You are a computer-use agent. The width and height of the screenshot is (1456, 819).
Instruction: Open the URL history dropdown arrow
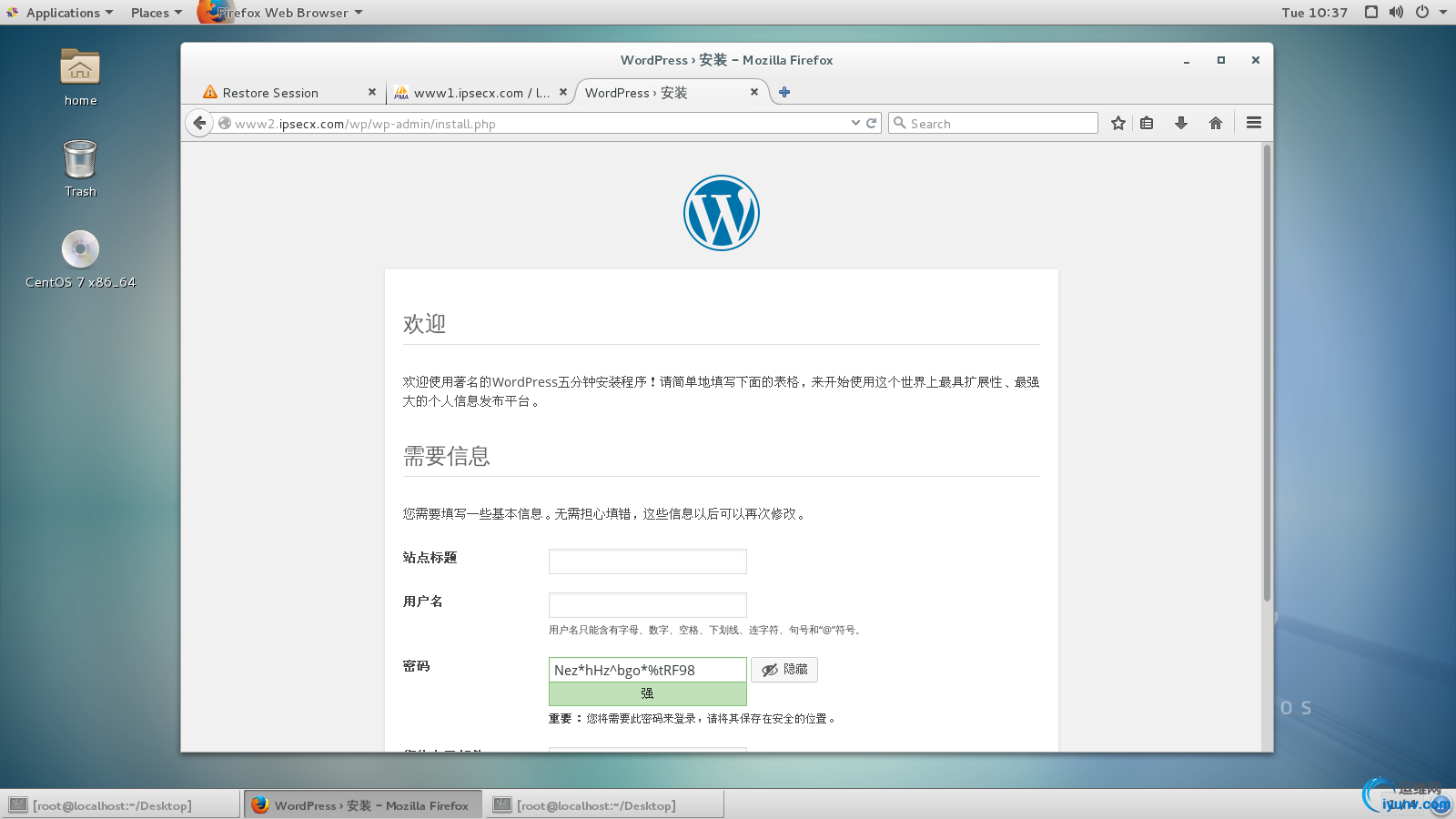855,123
